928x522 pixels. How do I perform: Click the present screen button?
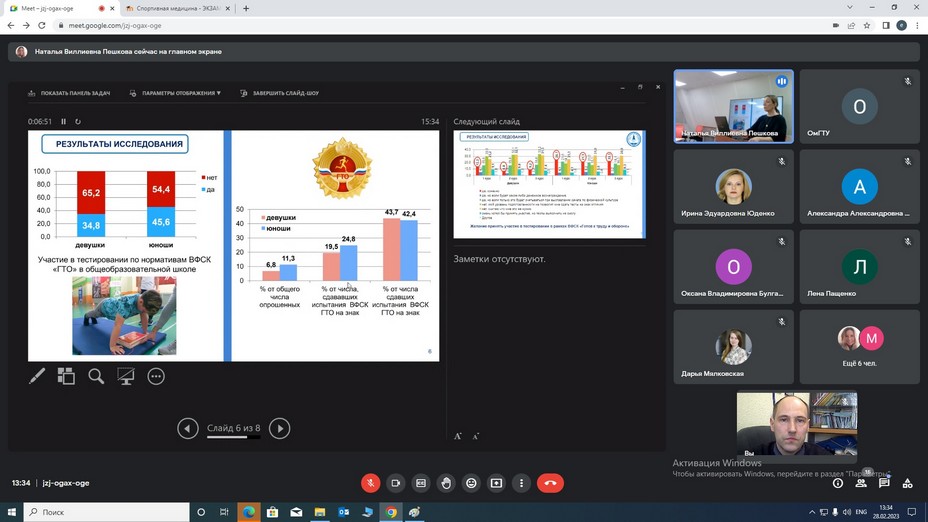tap(496, 483)
